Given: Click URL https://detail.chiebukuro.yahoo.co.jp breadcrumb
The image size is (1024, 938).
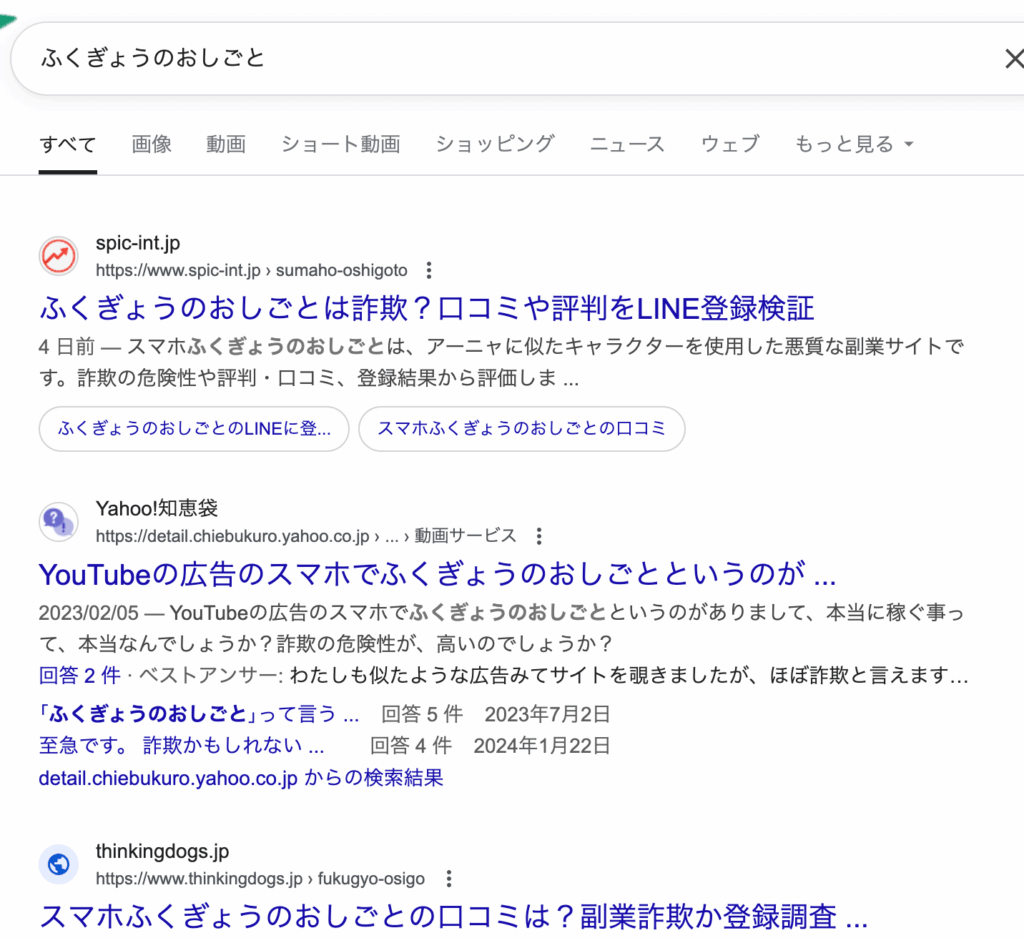Looking at the screenshot, I should click(306, 536).
